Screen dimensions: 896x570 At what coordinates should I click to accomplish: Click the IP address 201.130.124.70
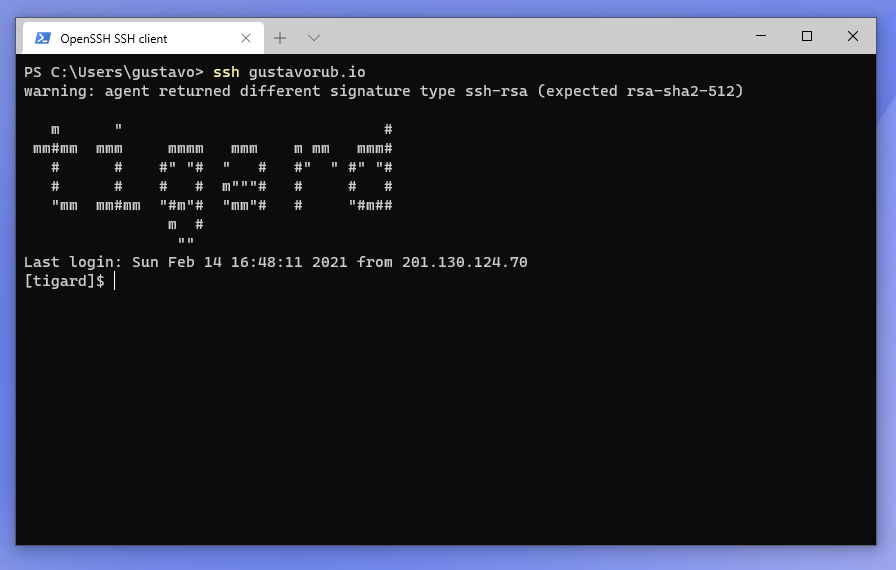click(x=465, y=262)
